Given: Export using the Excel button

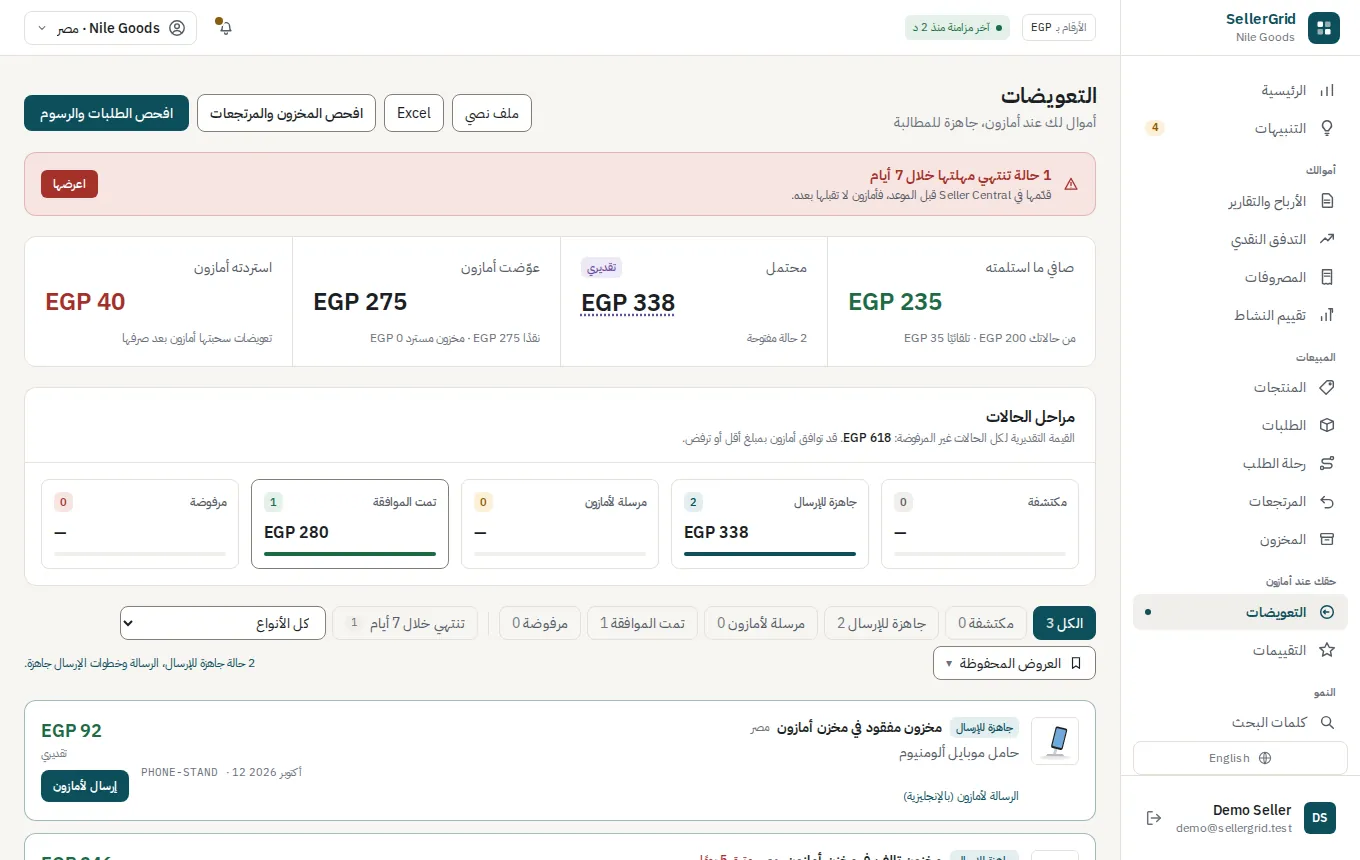Looking at the screenshot, I should pyautogui.click(x=414, y=113).
